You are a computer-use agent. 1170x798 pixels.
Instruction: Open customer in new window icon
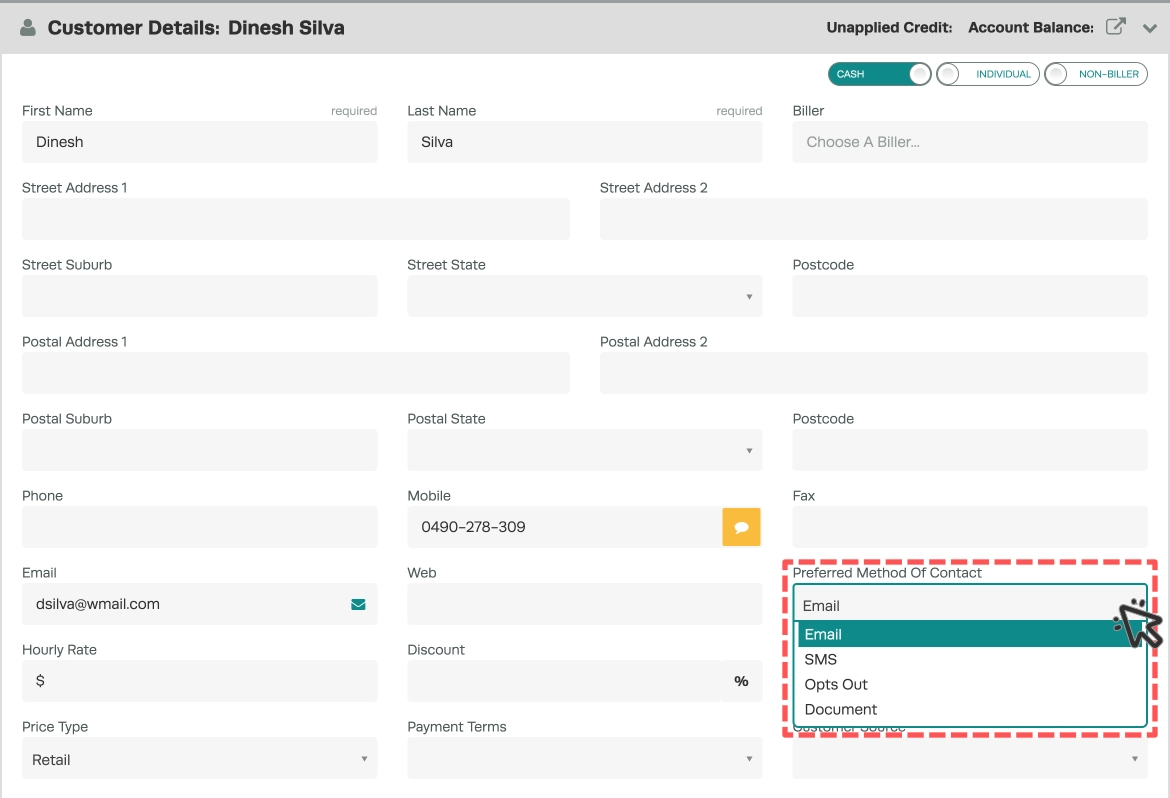pyautogui.click(x=1115, y=27)
